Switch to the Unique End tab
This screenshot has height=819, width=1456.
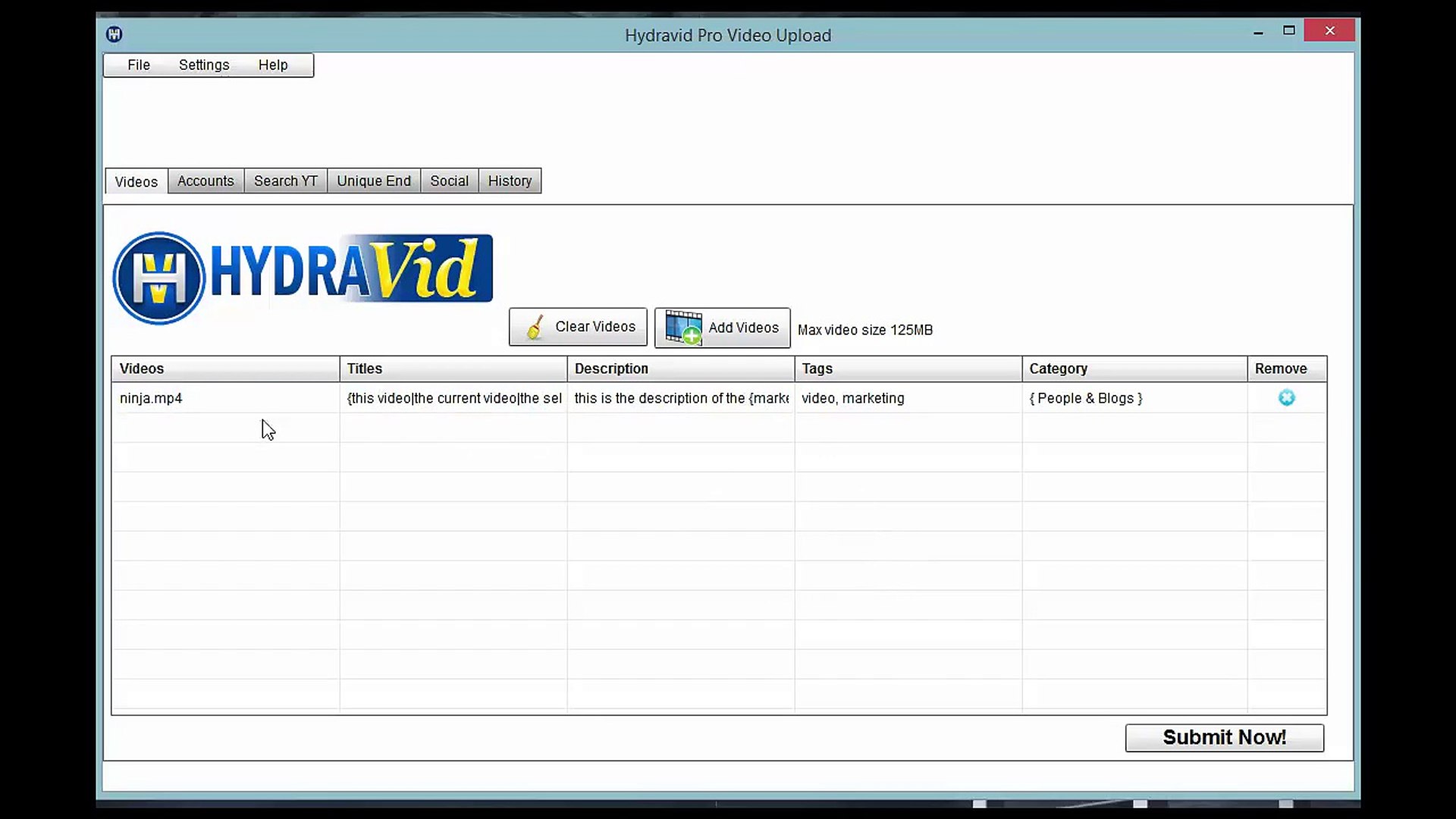tap(373, 180)
